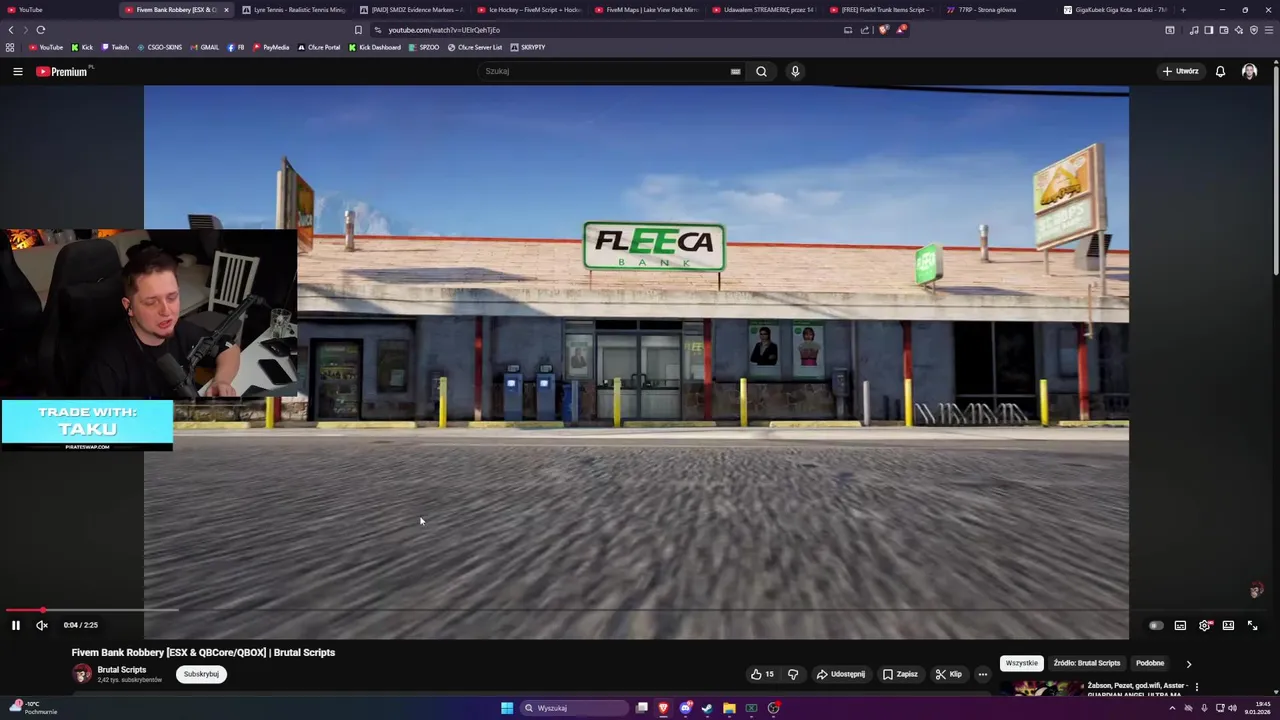Unmute the video with the speaker icon
1280x720 pixels.
[x=42, y=625]
